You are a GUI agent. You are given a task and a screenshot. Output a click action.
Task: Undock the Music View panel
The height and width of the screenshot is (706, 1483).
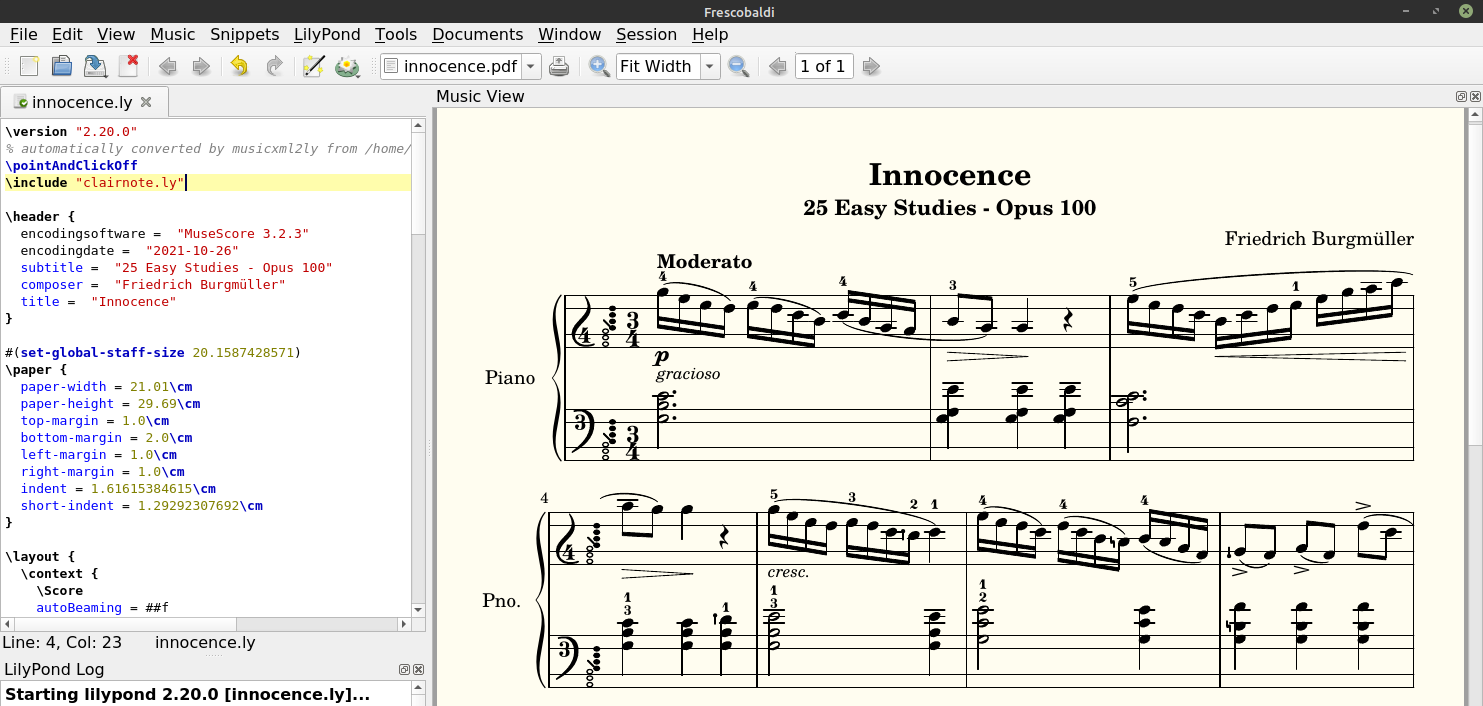[1461, 96]
